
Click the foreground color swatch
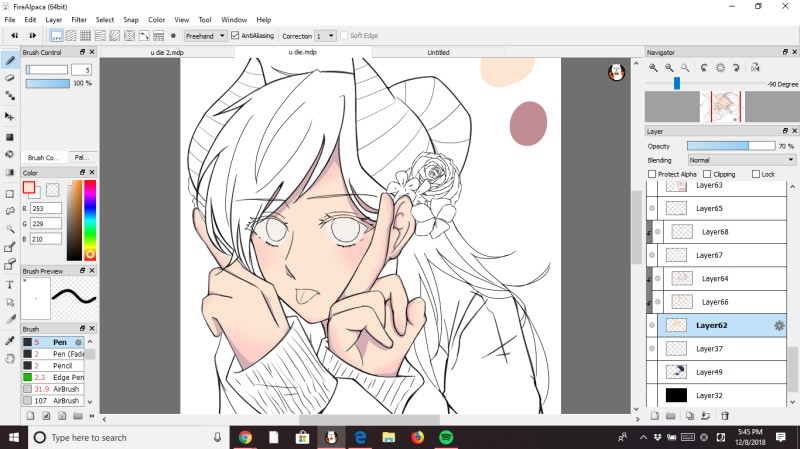(x=29, y=188)
